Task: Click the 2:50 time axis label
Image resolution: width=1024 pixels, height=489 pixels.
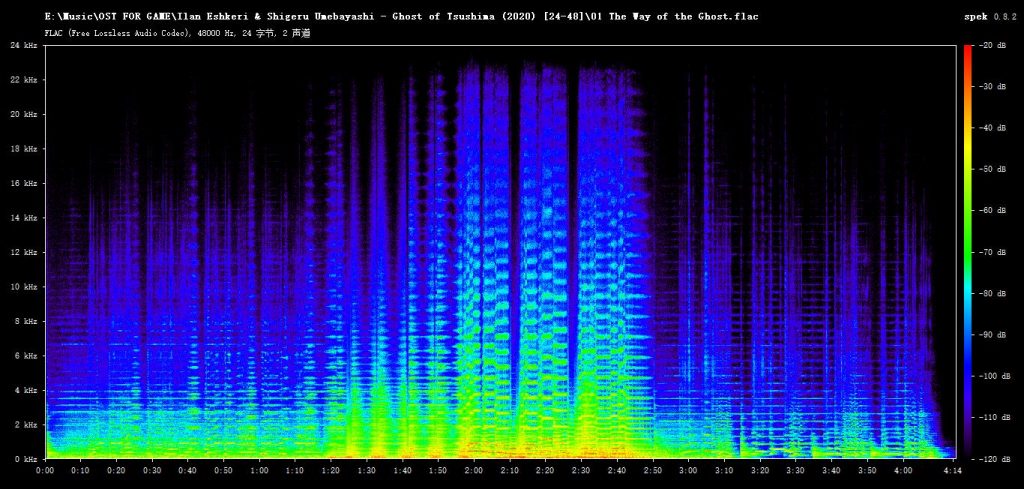Action: (x=652, y=470)
